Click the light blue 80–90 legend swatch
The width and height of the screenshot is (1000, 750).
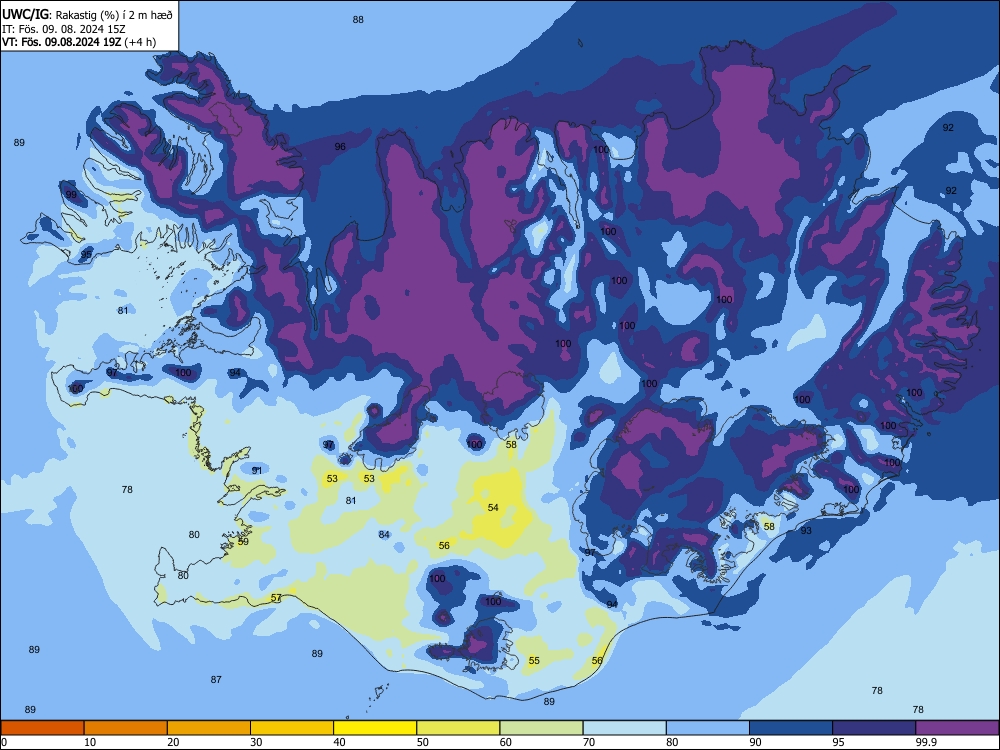708,728
